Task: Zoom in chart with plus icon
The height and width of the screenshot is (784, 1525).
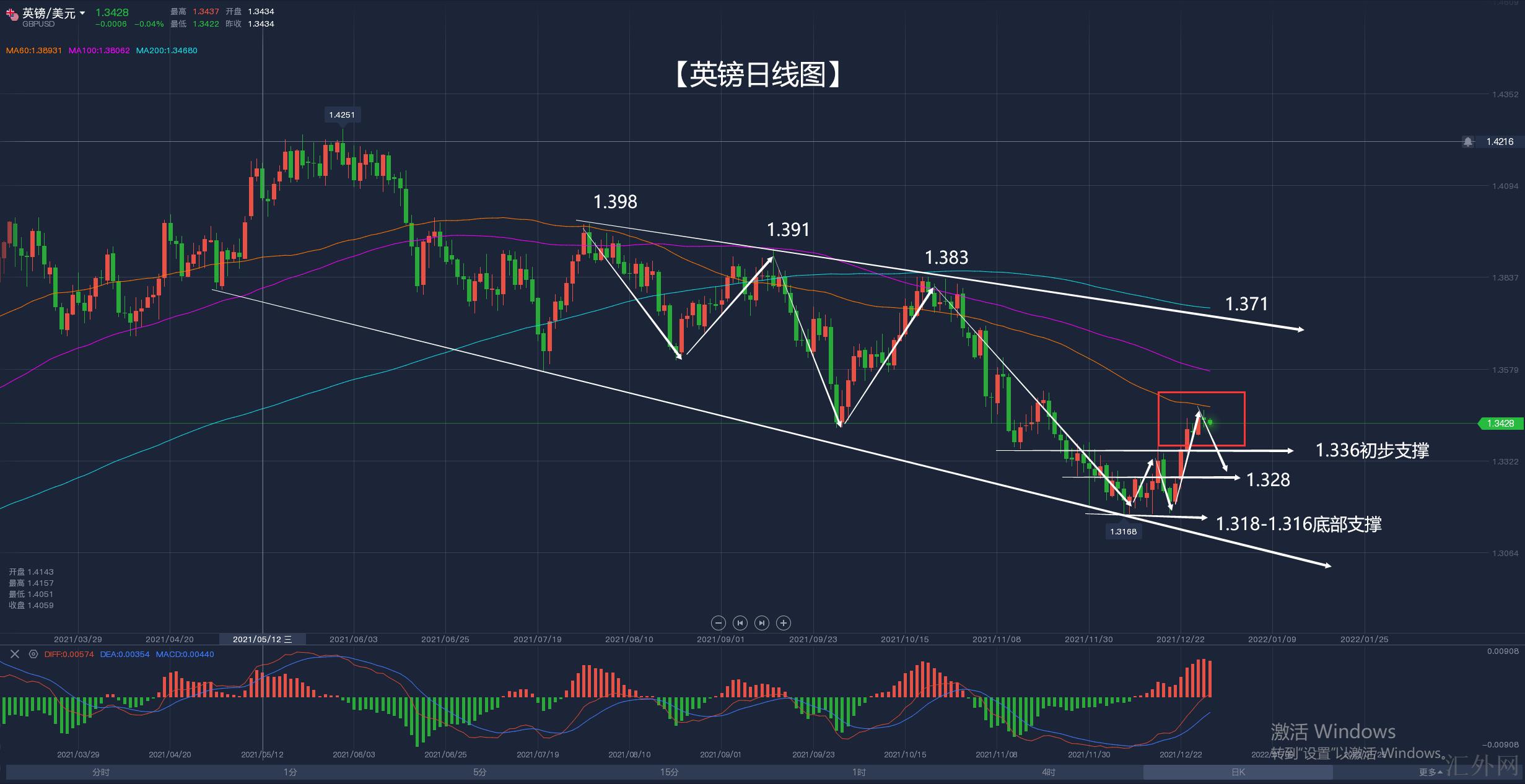Action: coord(784,623)
